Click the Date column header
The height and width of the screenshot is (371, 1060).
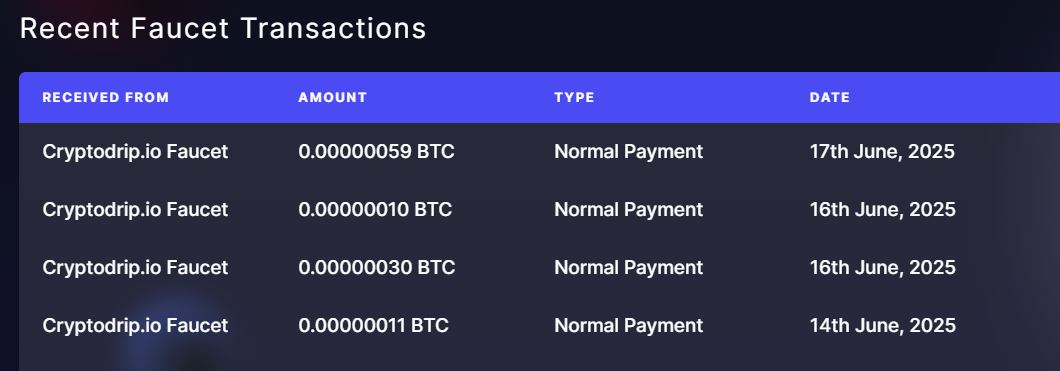pos(829,97)
